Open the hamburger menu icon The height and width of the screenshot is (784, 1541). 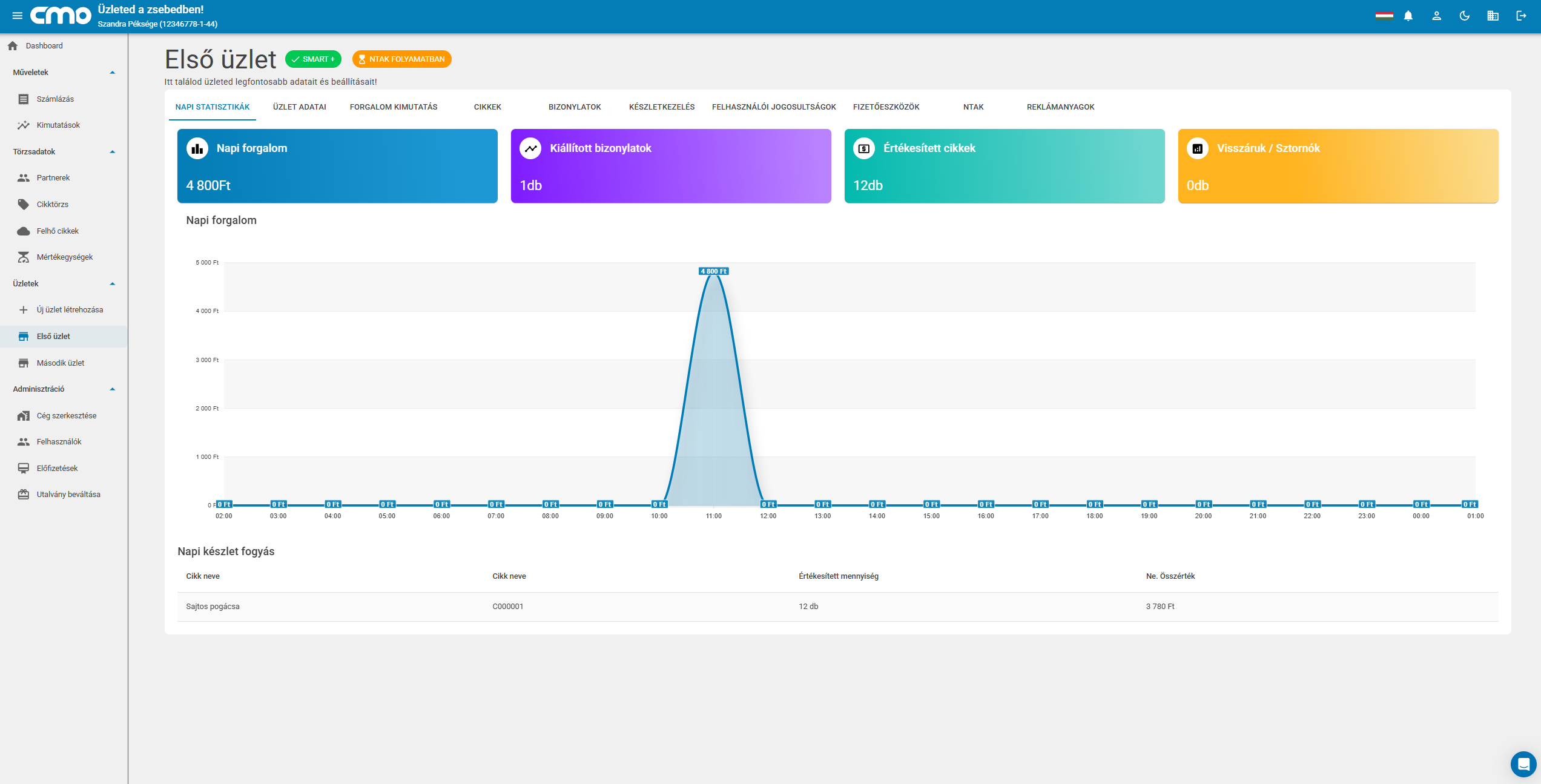coord(18,16)
